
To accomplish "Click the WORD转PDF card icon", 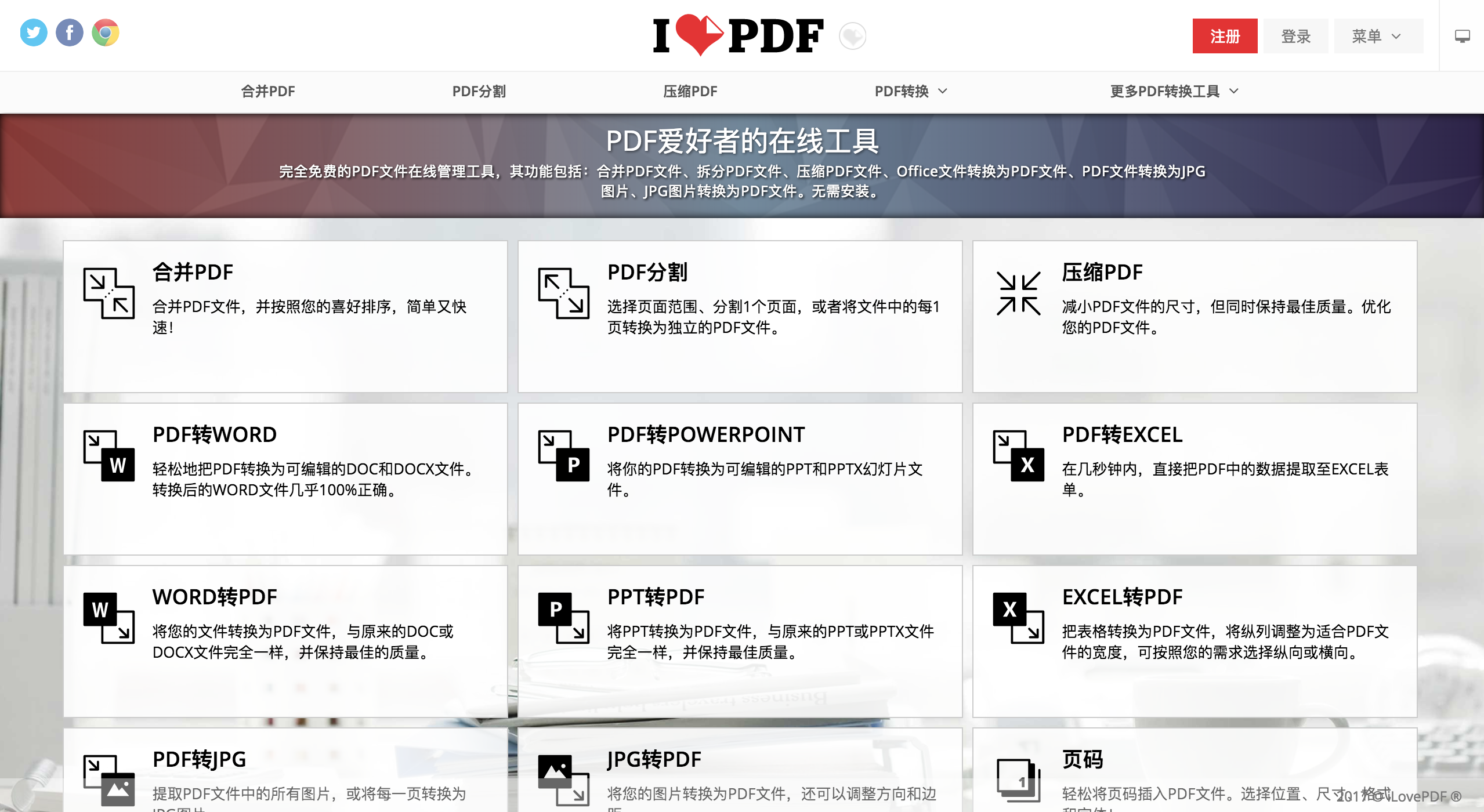I will point(109,618).
